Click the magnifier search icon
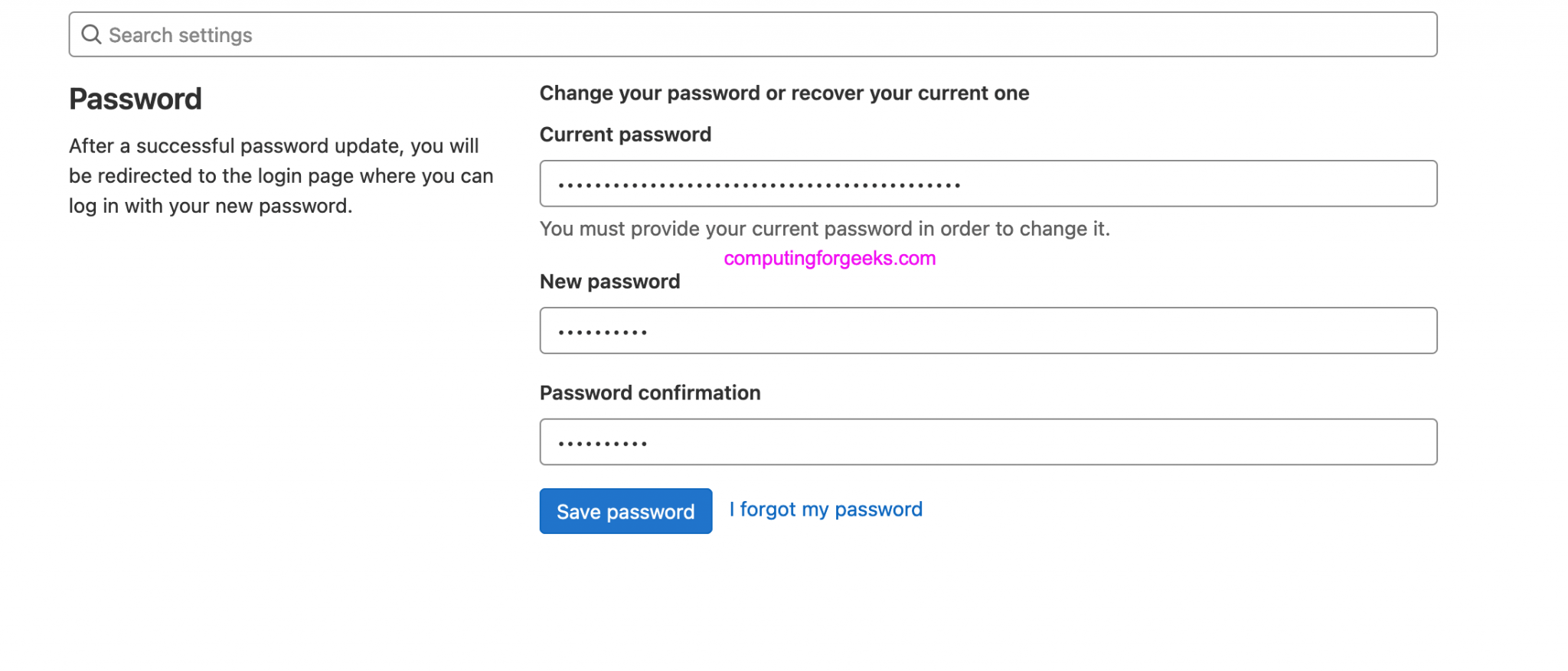Screen dimensions: 1568x671 91,34
